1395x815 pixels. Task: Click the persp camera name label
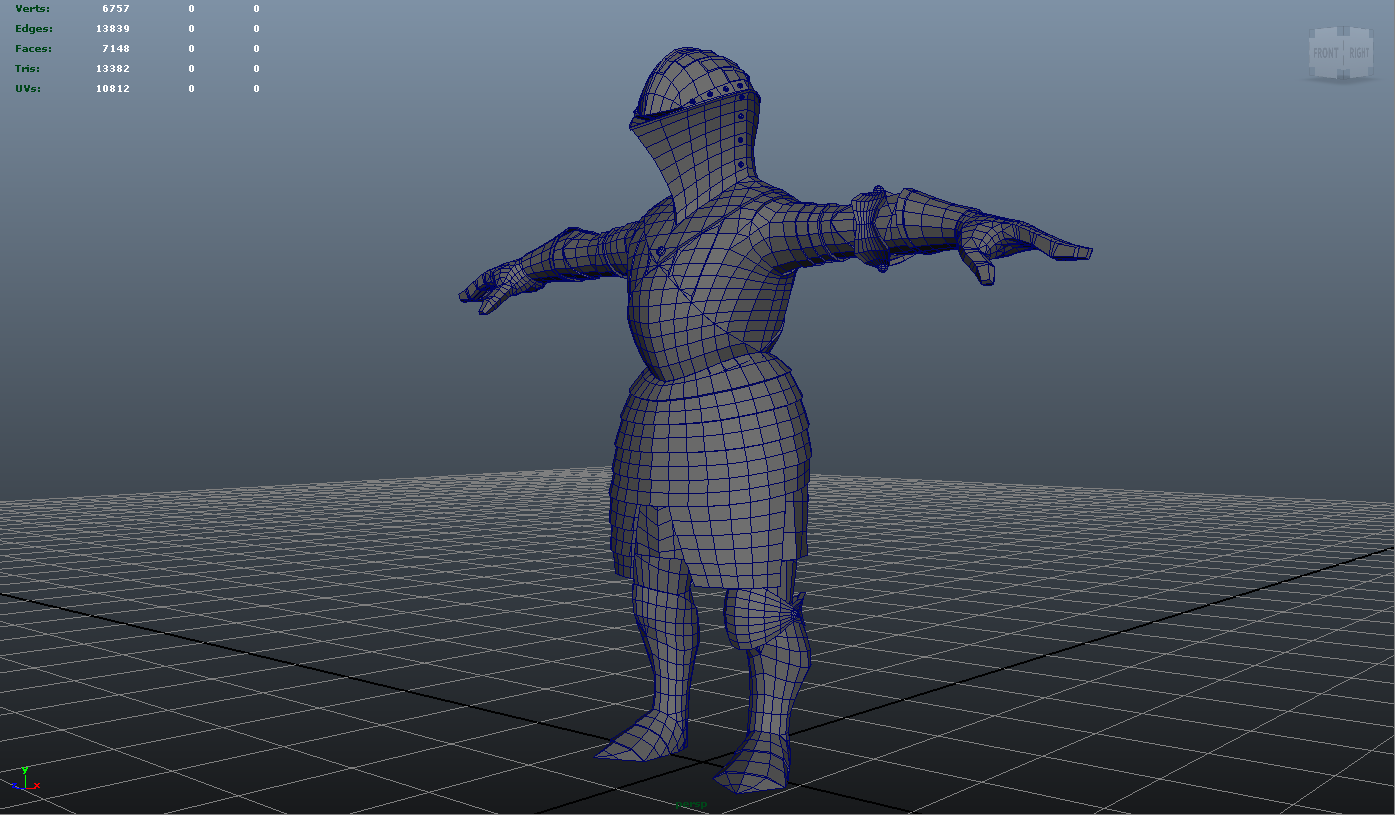(691, 804)
